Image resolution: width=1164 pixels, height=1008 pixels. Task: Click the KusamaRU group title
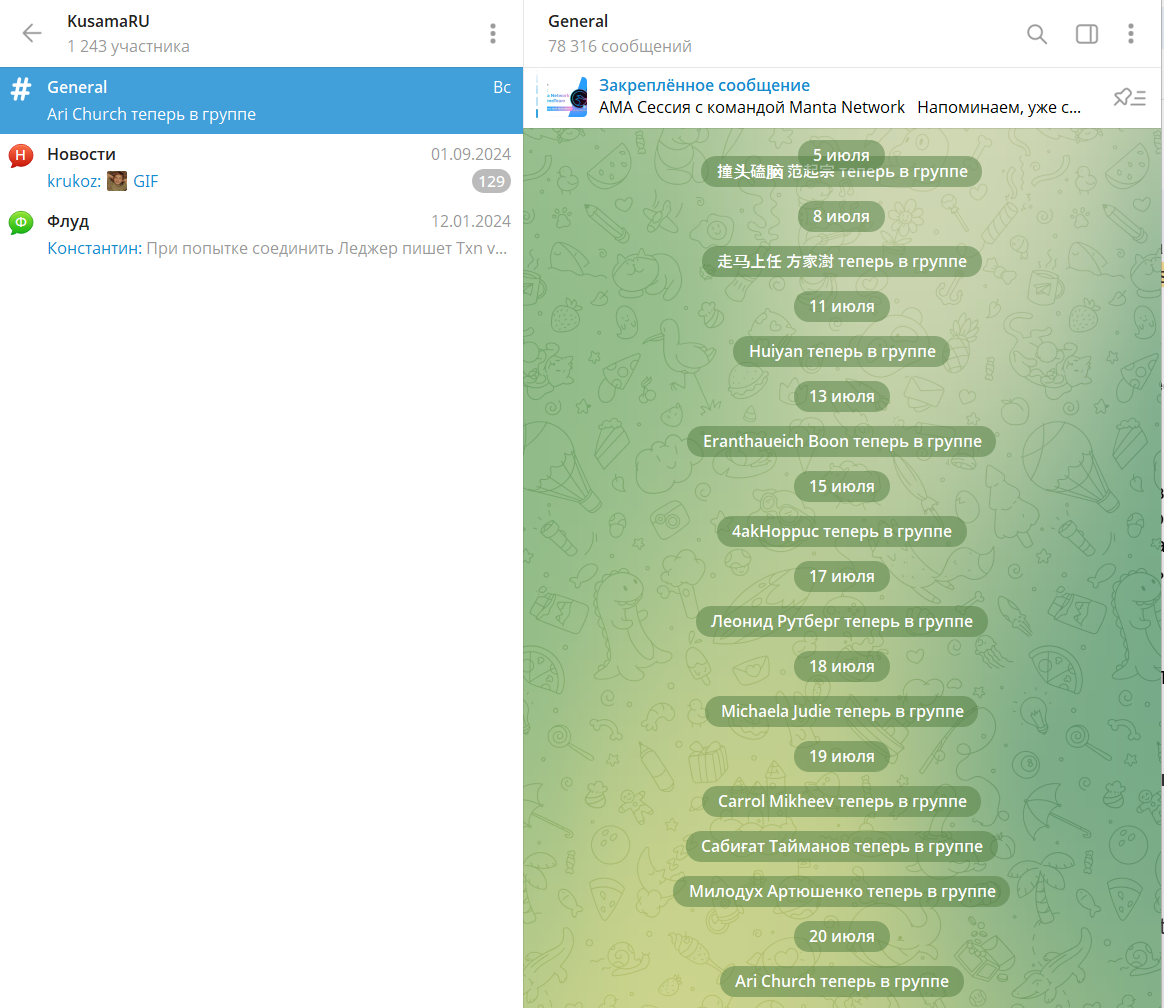coord(108,21)
